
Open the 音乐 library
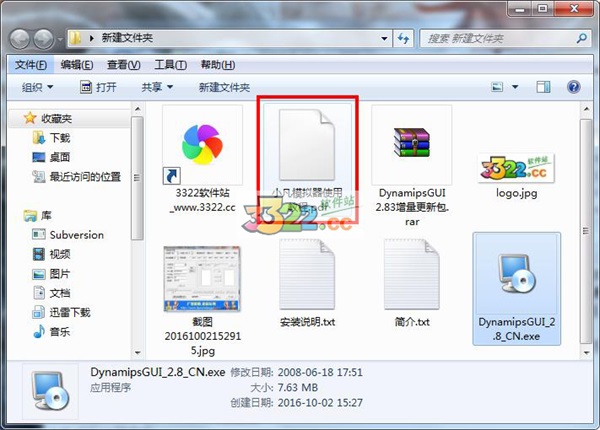pos(60,332)
